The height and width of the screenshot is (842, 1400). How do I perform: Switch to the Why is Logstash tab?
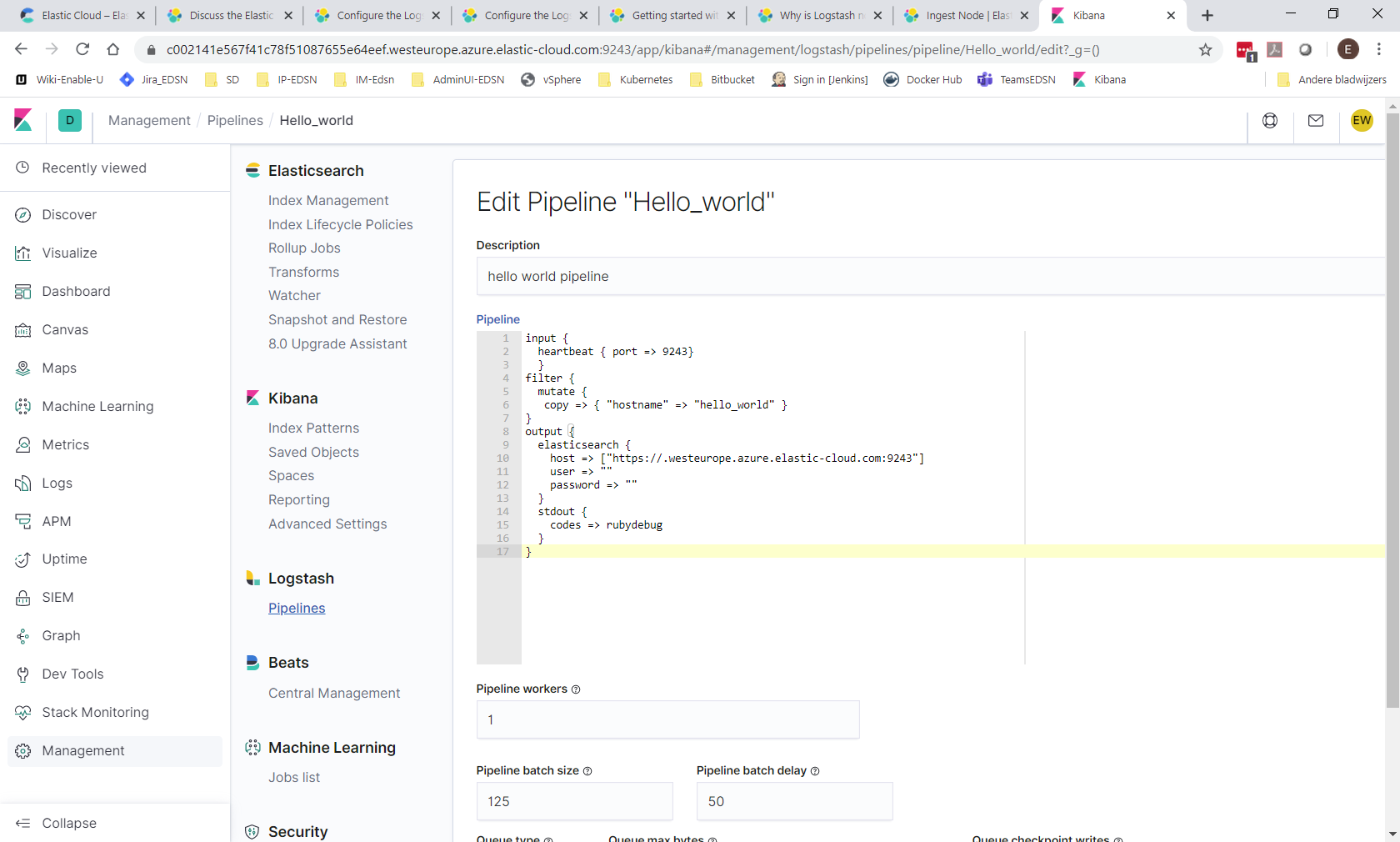(820, 15)
